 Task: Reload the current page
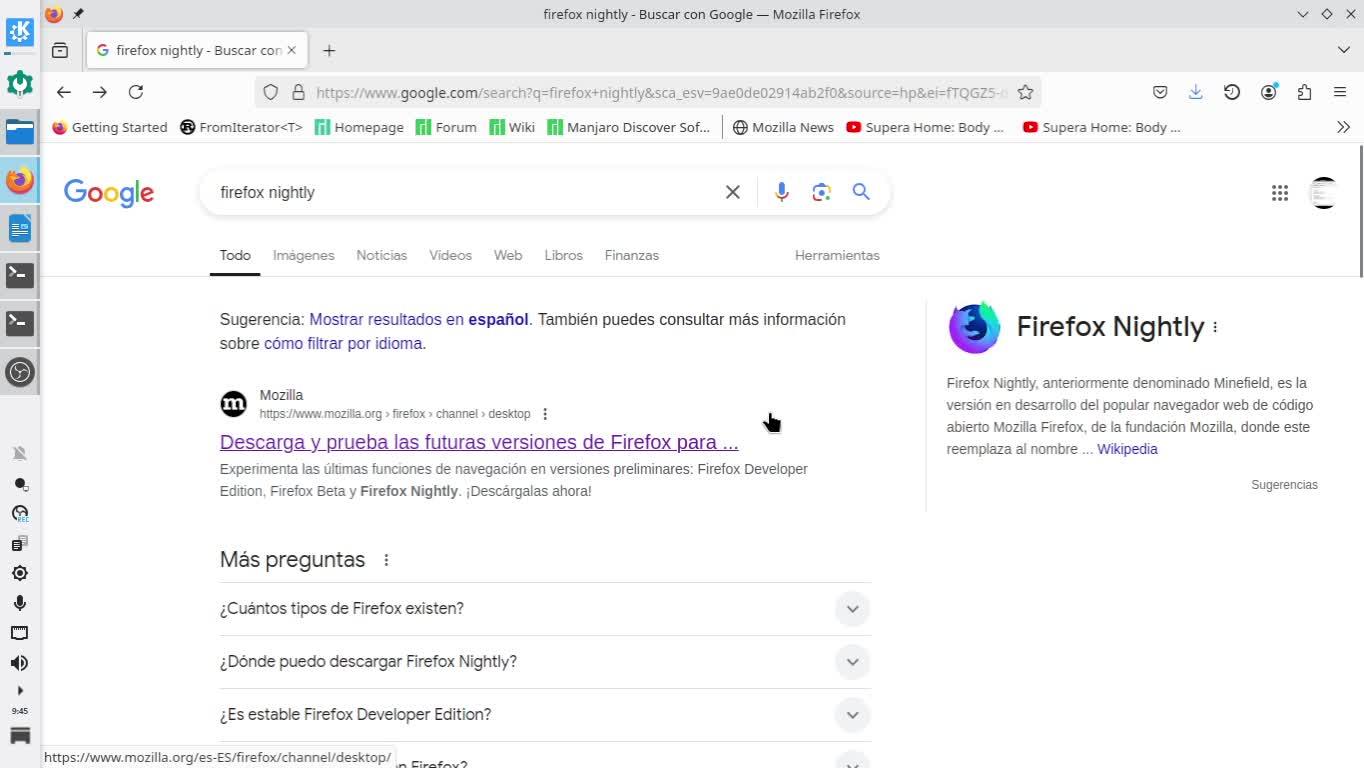(136, 92)
